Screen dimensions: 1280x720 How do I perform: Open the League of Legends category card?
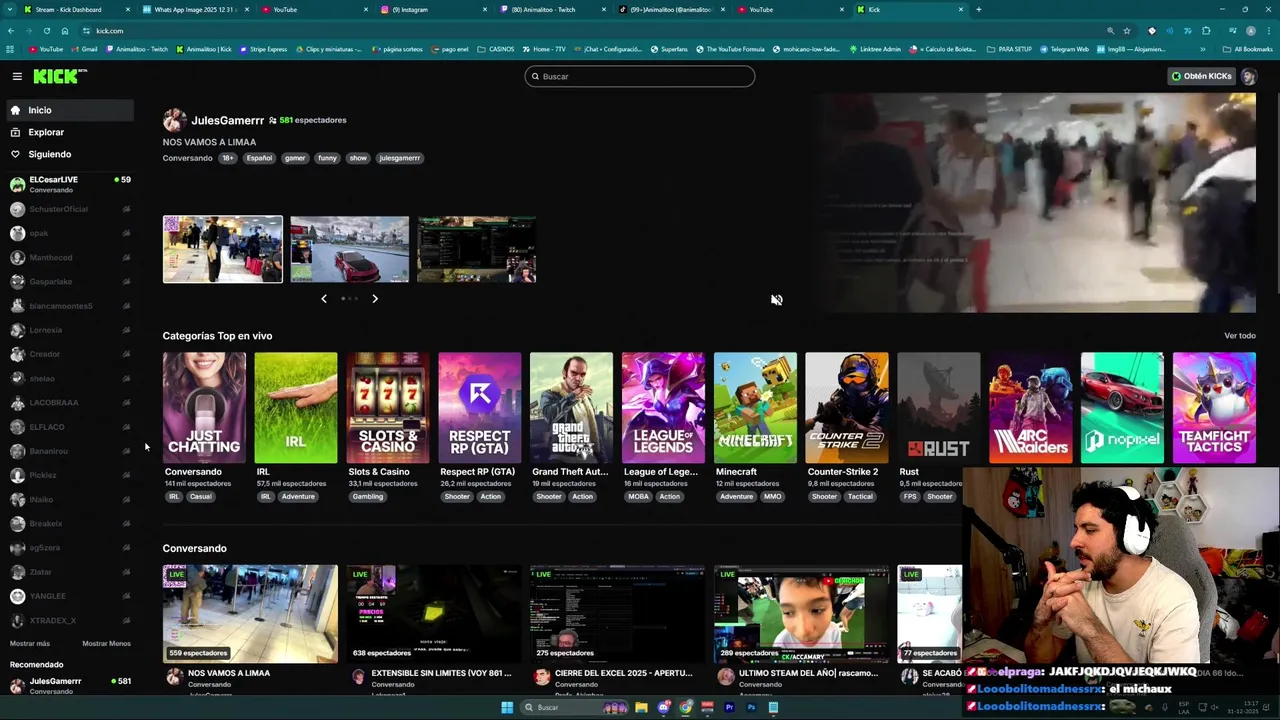tap(663, 408)
